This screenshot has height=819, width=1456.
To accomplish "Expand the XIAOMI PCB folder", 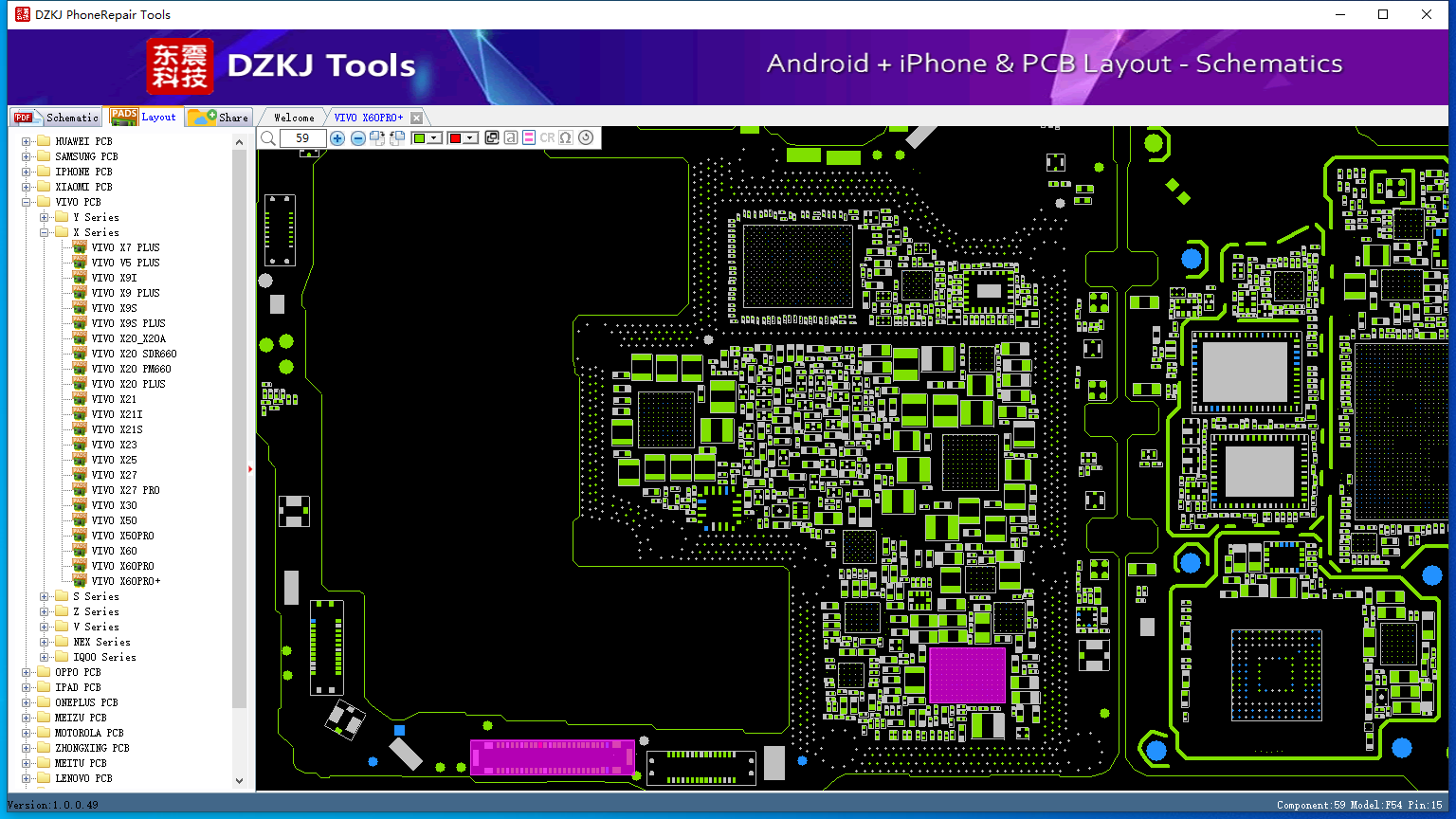I will click(27, 187).
